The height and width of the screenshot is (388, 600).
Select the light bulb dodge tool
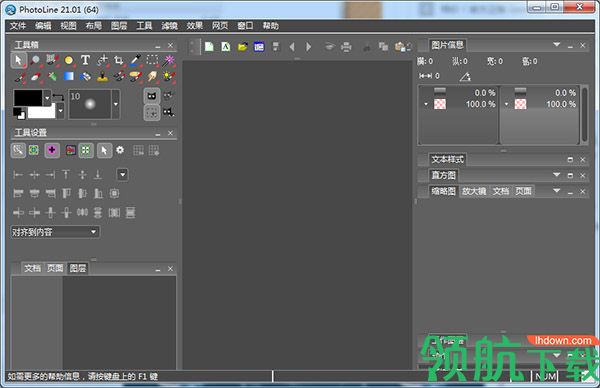(x=169, y=77)
